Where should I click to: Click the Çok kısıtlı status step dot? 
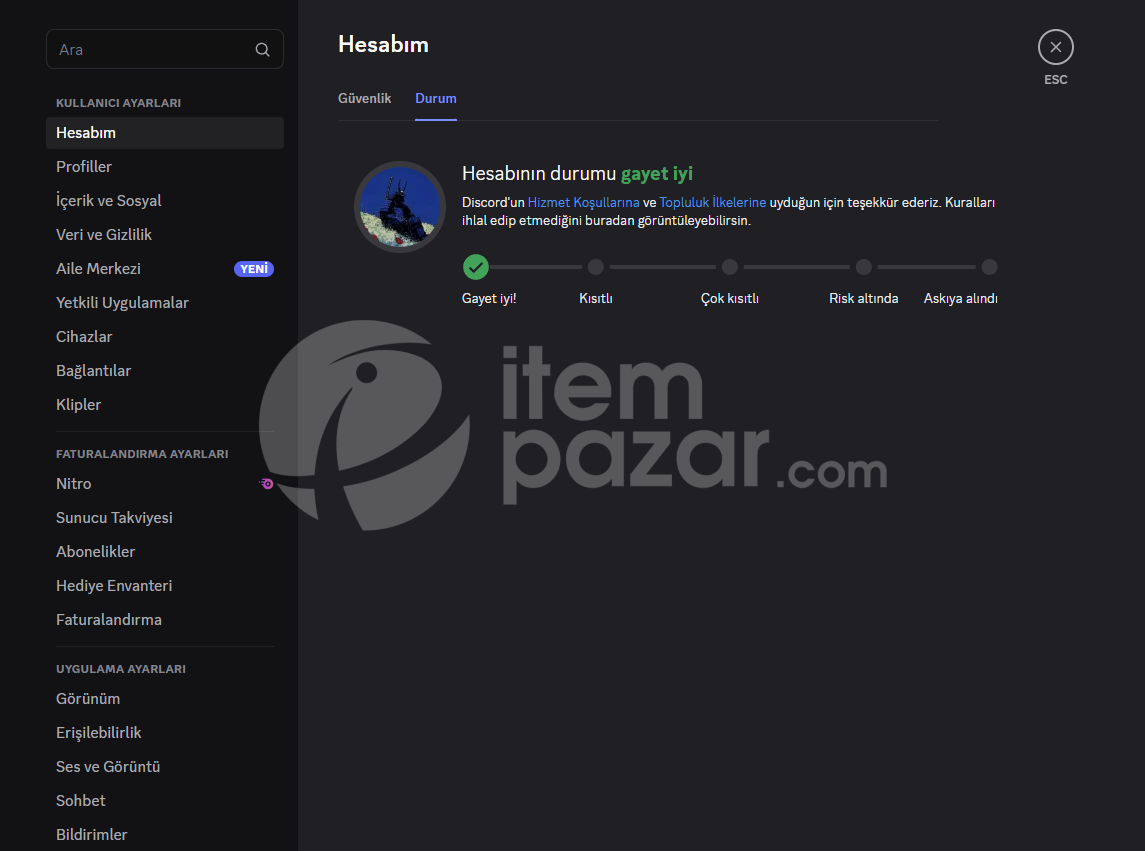click(x=729, y=267)
